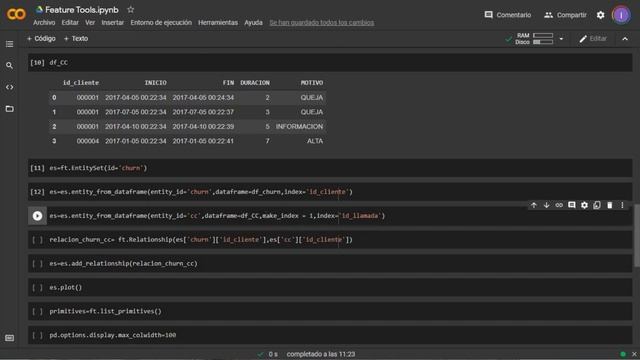Click the 000004 id_cliente cell
This screenshot has height=360, width=640.
tap(88, 141)
